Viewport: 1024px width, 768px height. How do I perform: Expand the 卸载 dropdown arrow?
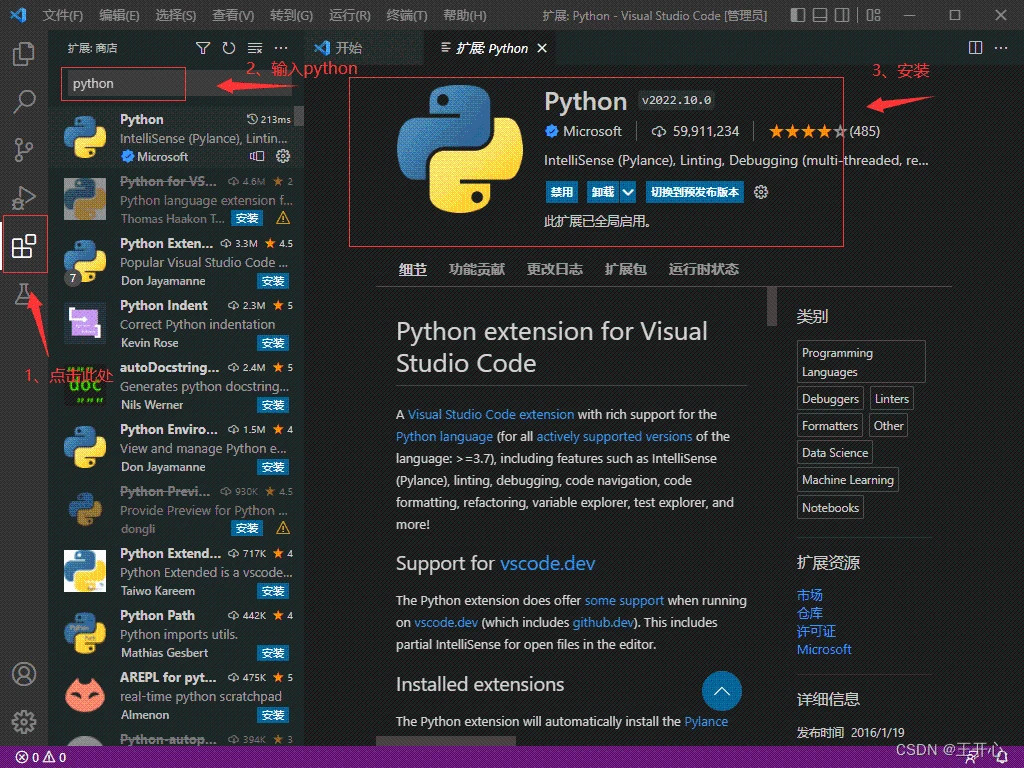pos(628,192)
